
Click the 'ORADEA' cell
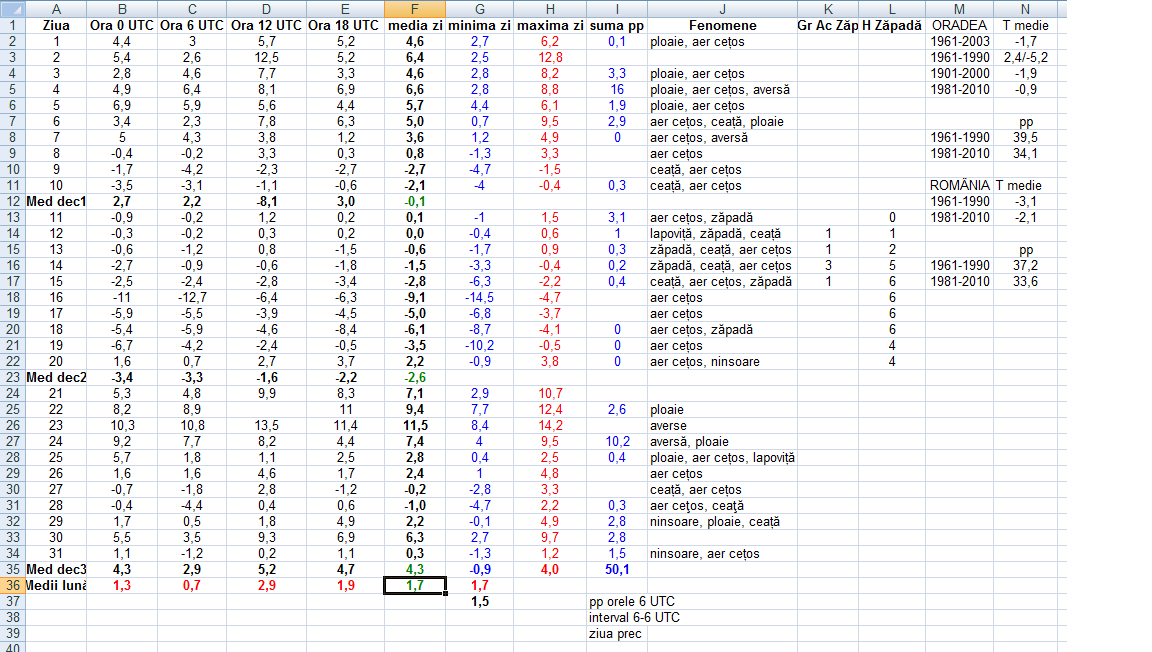click(x=959, y=26)
